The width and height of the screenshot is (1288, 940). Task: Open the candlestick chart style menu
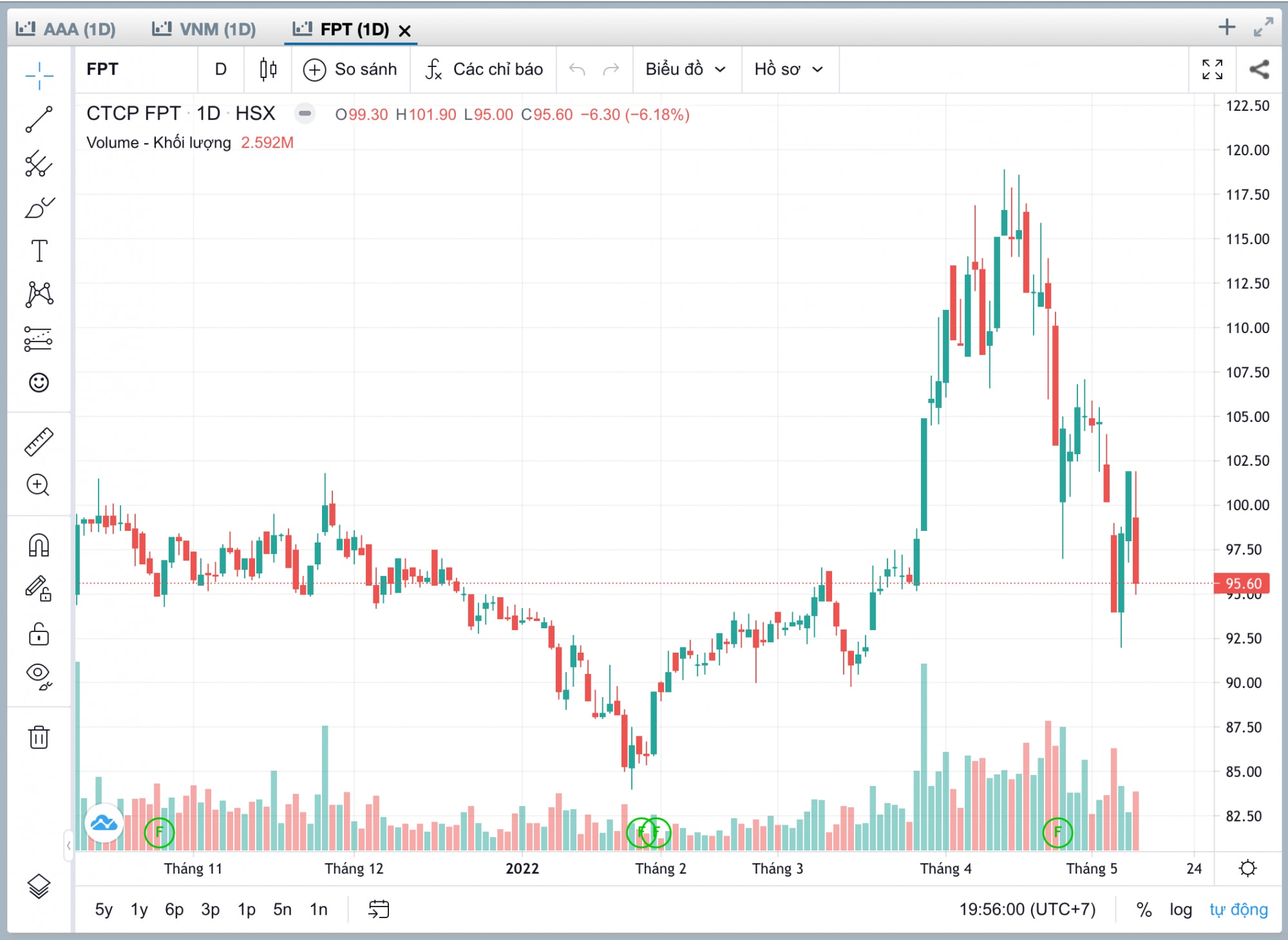click(268, 69)
